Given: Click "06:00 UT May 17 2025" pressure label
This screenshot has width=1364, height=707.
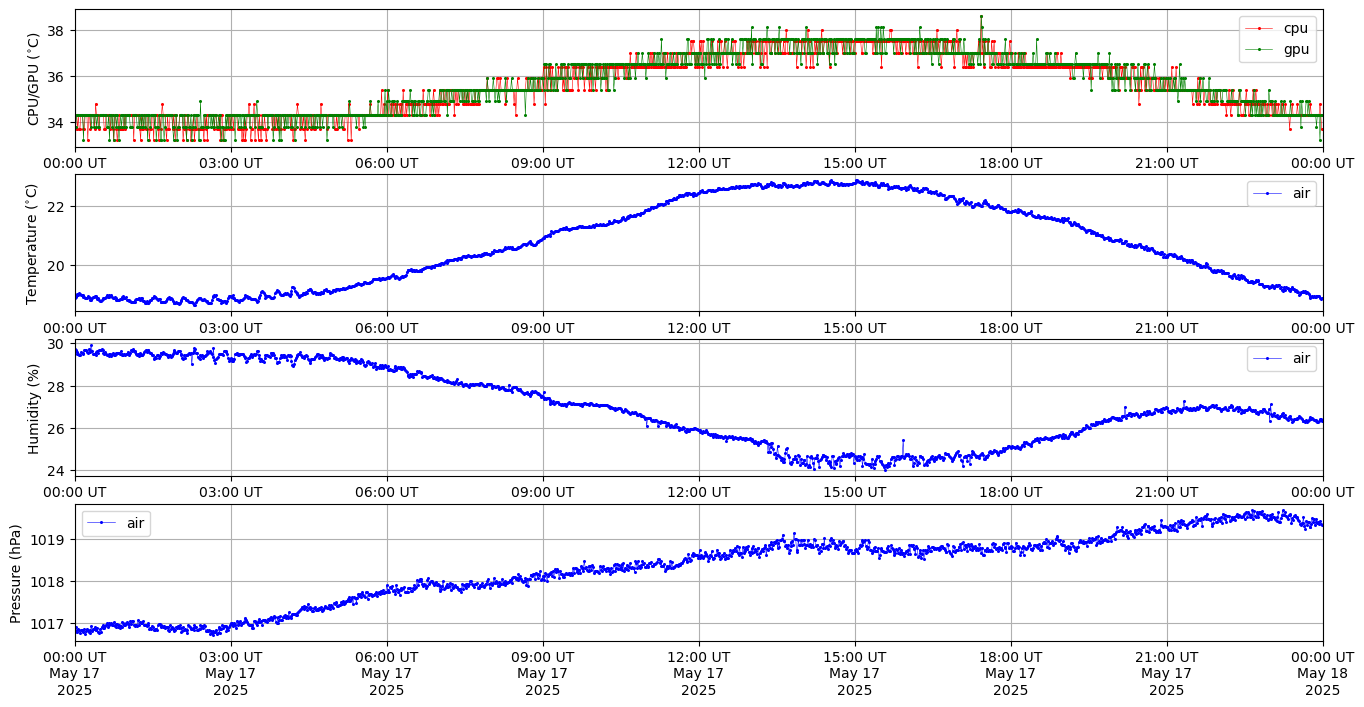Looking at the screenshot, I should pos(387,673).
